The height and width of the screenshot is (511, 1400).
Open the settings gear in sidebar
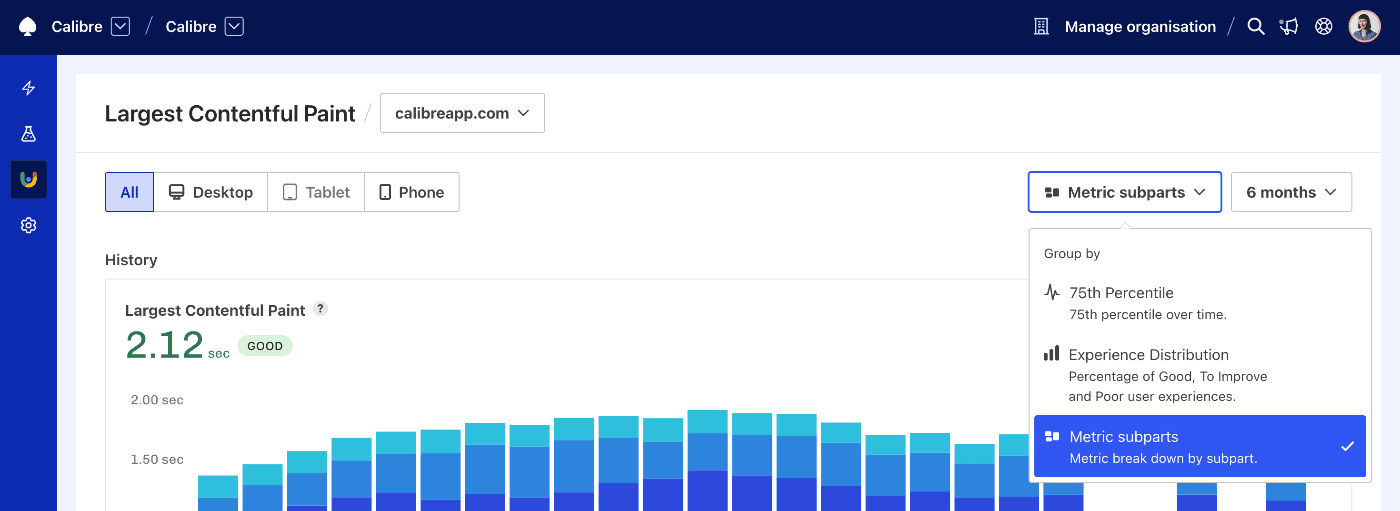tap(29, 226)
